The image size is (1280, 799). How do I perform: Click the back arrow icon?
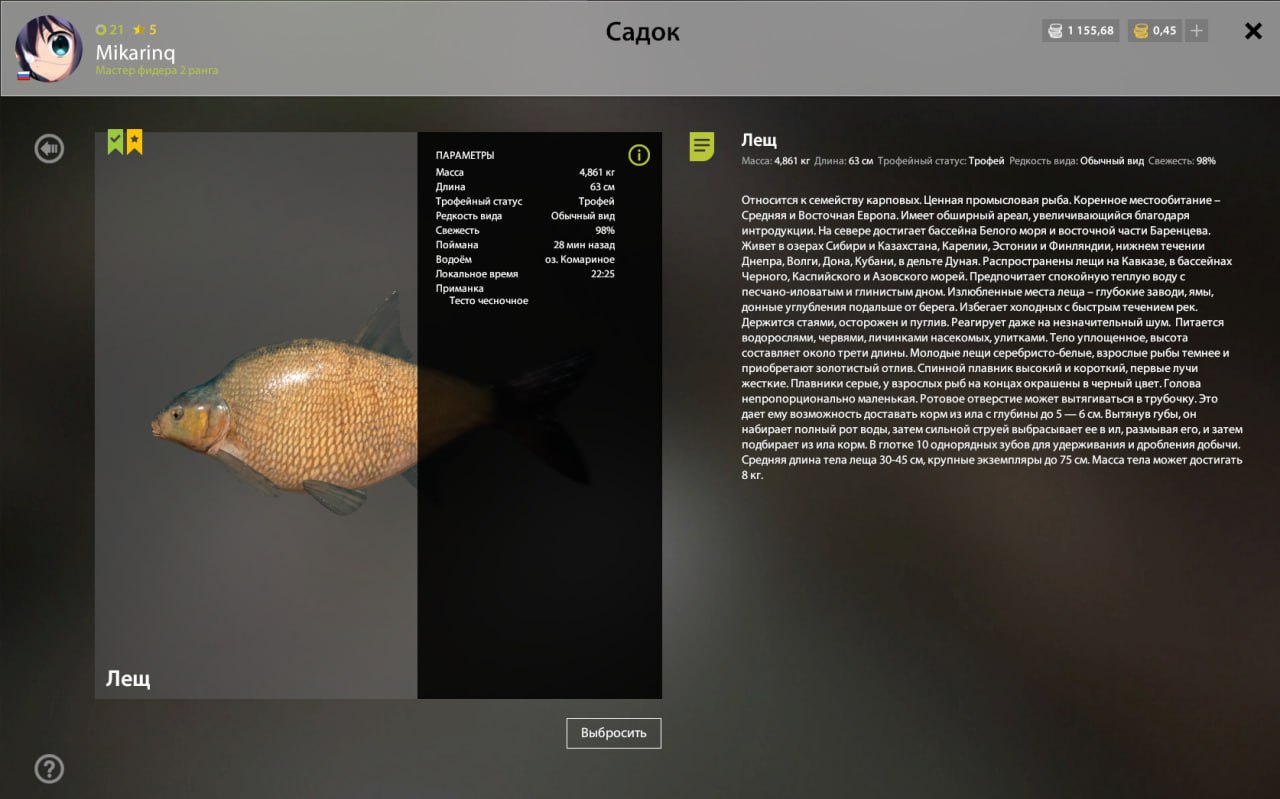[x=49, y=149]
